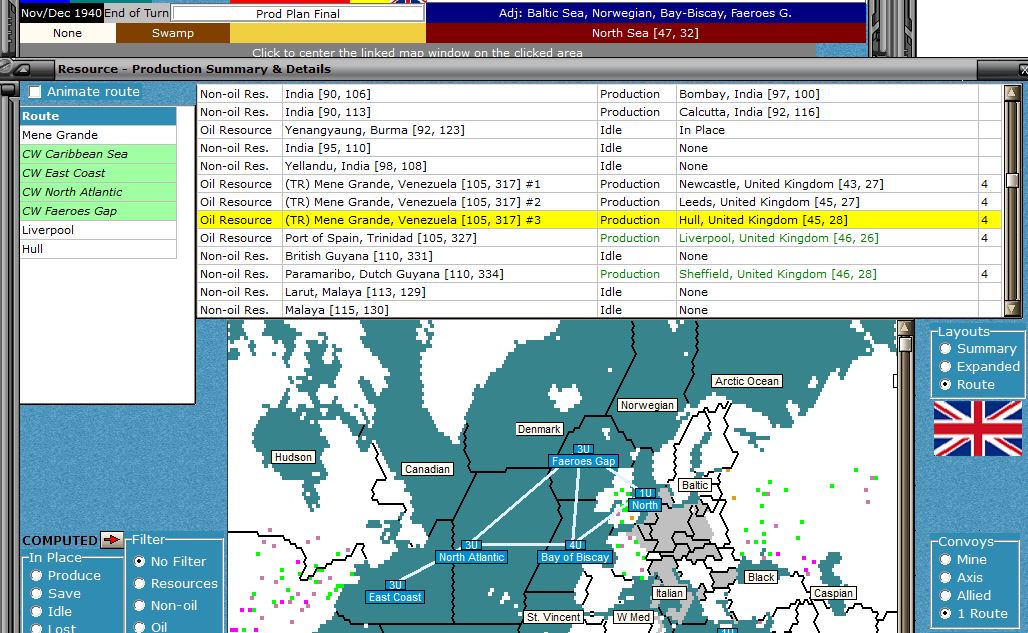Enable the Animate route checkbox
Screen dimensions: 1028x633
click(x=35, y=92)
